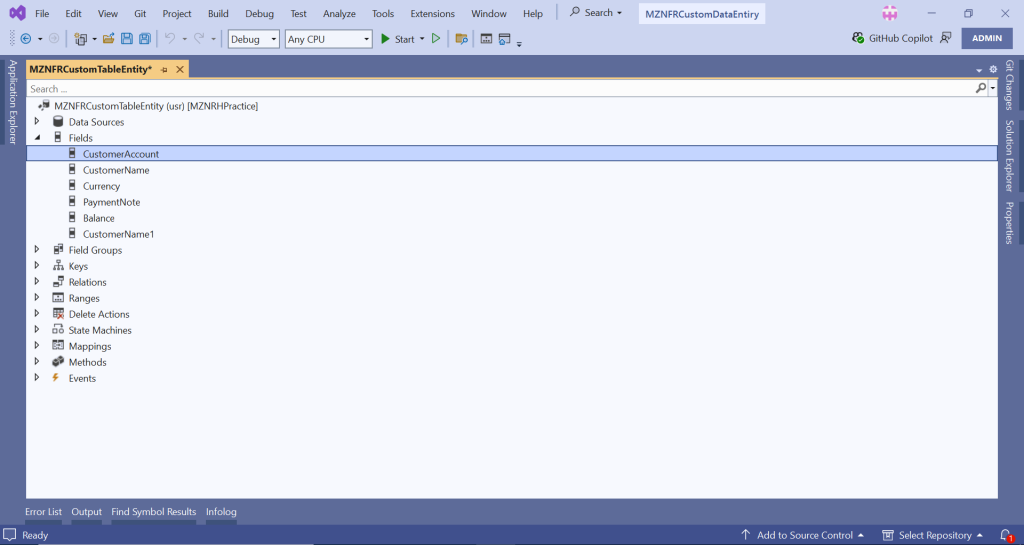This screenshot has height=545, width=1024.
Task: Open the Navigate Backward history dropdown arrow
Action: (x=40, y=39)
